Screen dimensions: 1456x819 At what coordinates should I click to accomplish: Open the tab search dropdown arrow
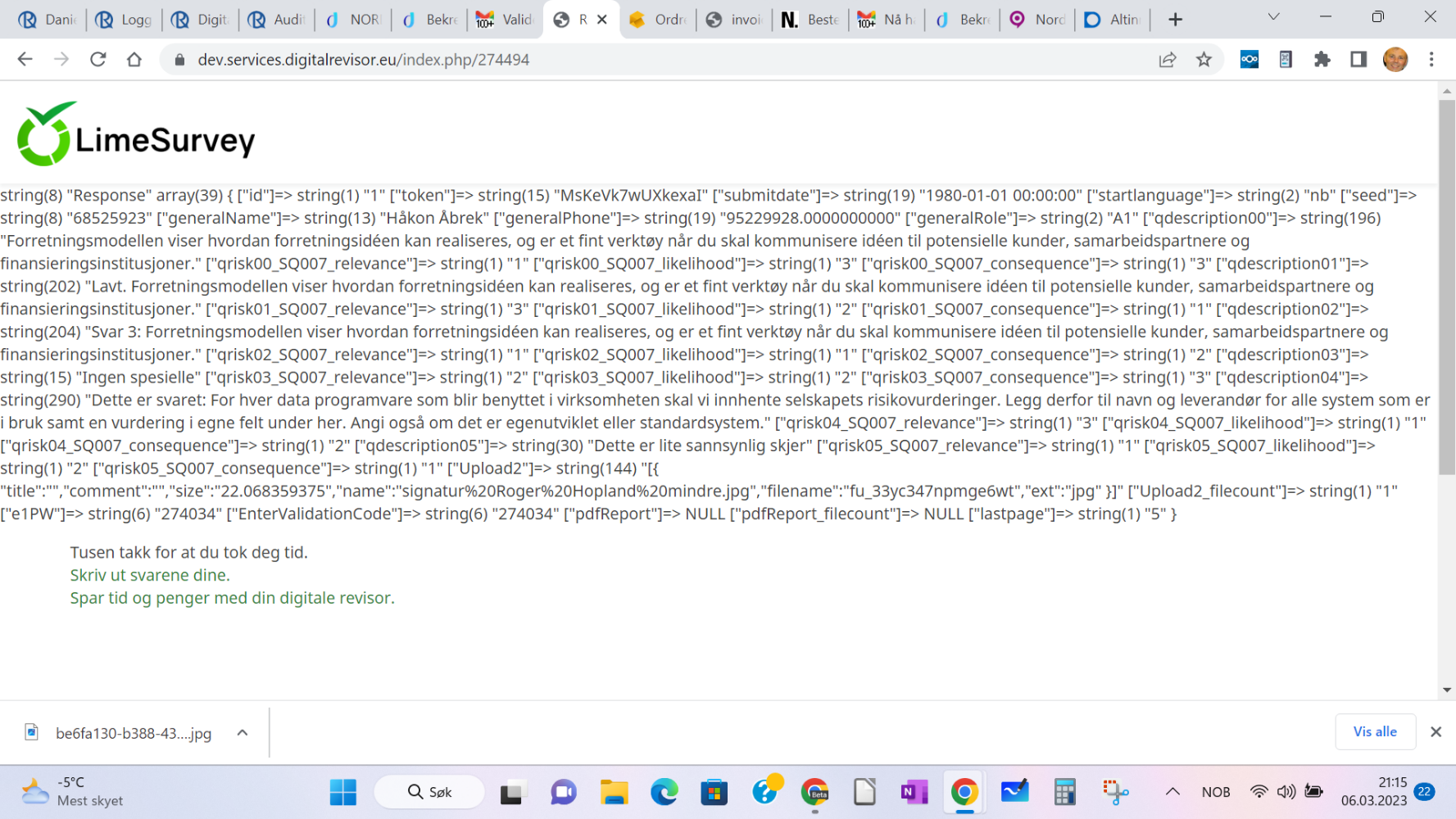[1273, 16]
